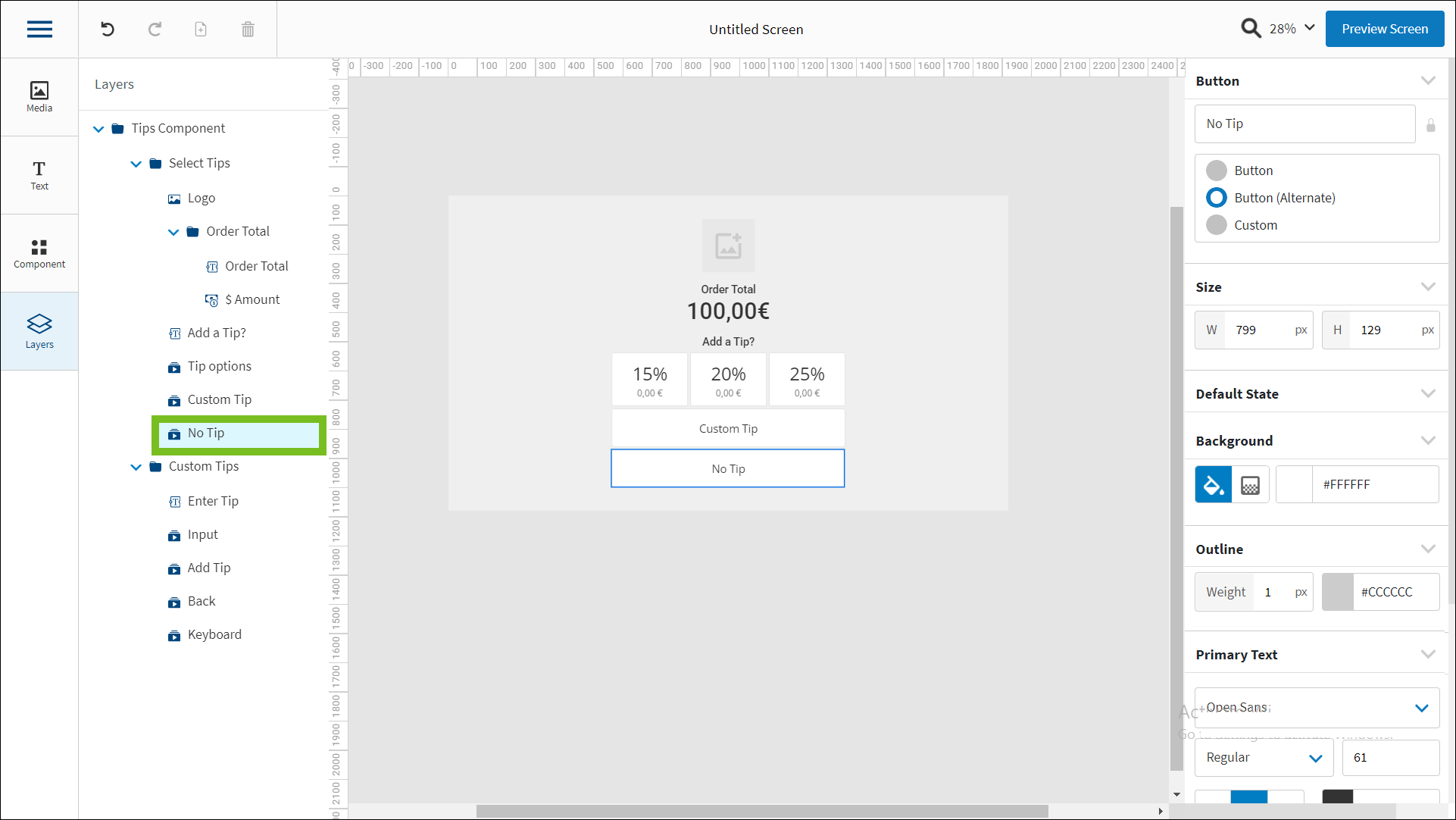Screen dimensions: 1456x820
Task: Open the Media tab in sidebar
Action: (x=39, y=97)
